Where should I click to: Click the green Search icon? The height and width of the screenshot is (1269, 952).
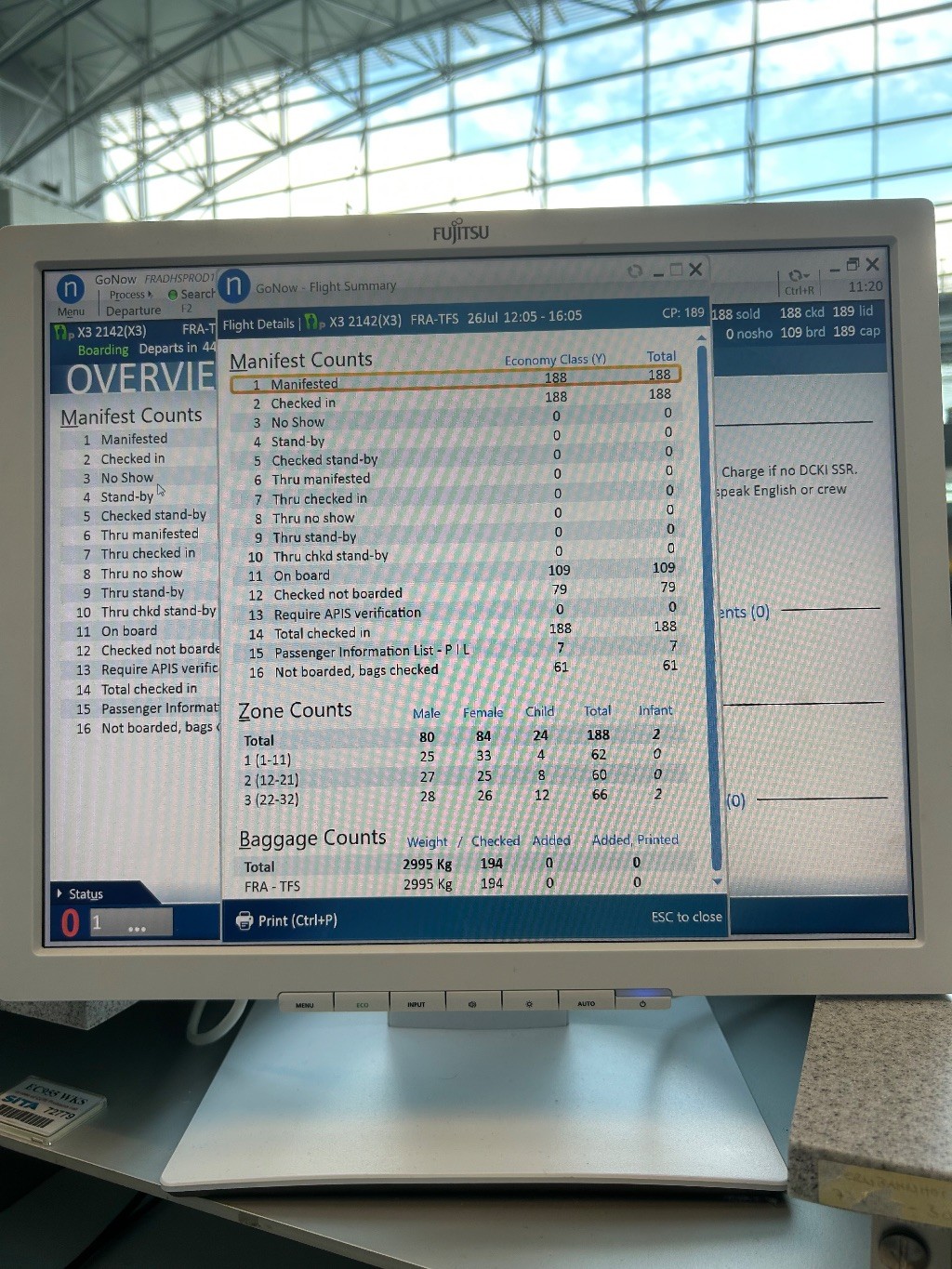pos(173,295)
